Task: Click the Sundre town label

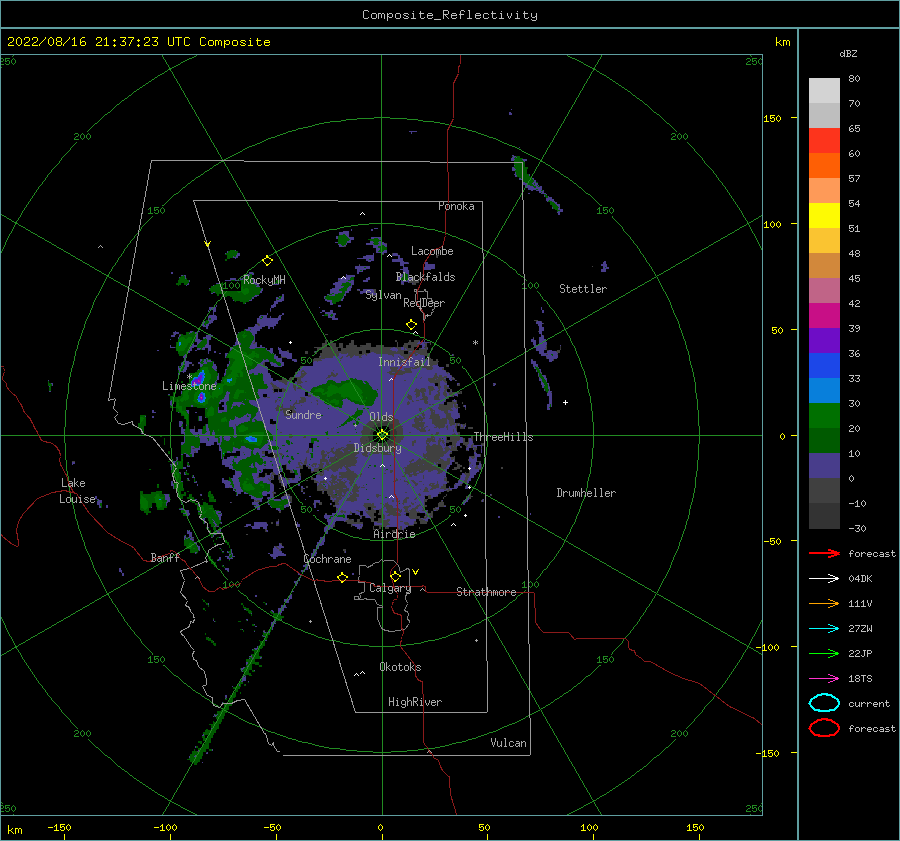Action: tap(303, 415)
